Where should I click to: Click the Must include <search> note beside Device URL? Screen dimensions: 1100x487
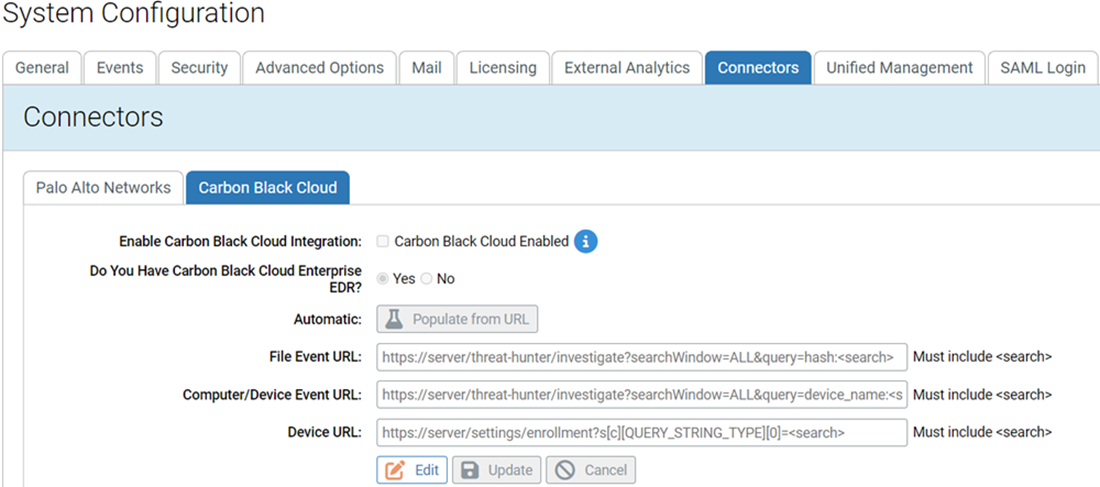pos(982,432)
